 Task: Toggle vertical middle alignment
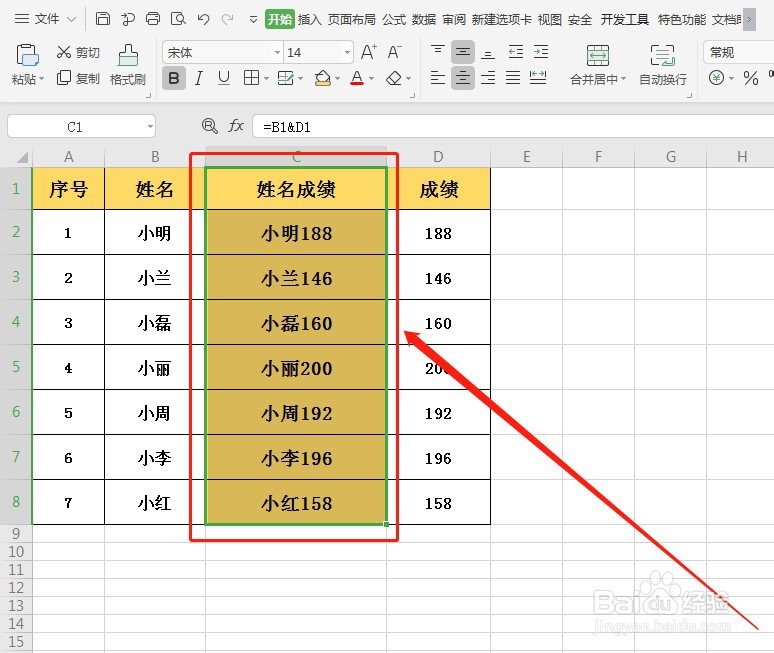463,51
